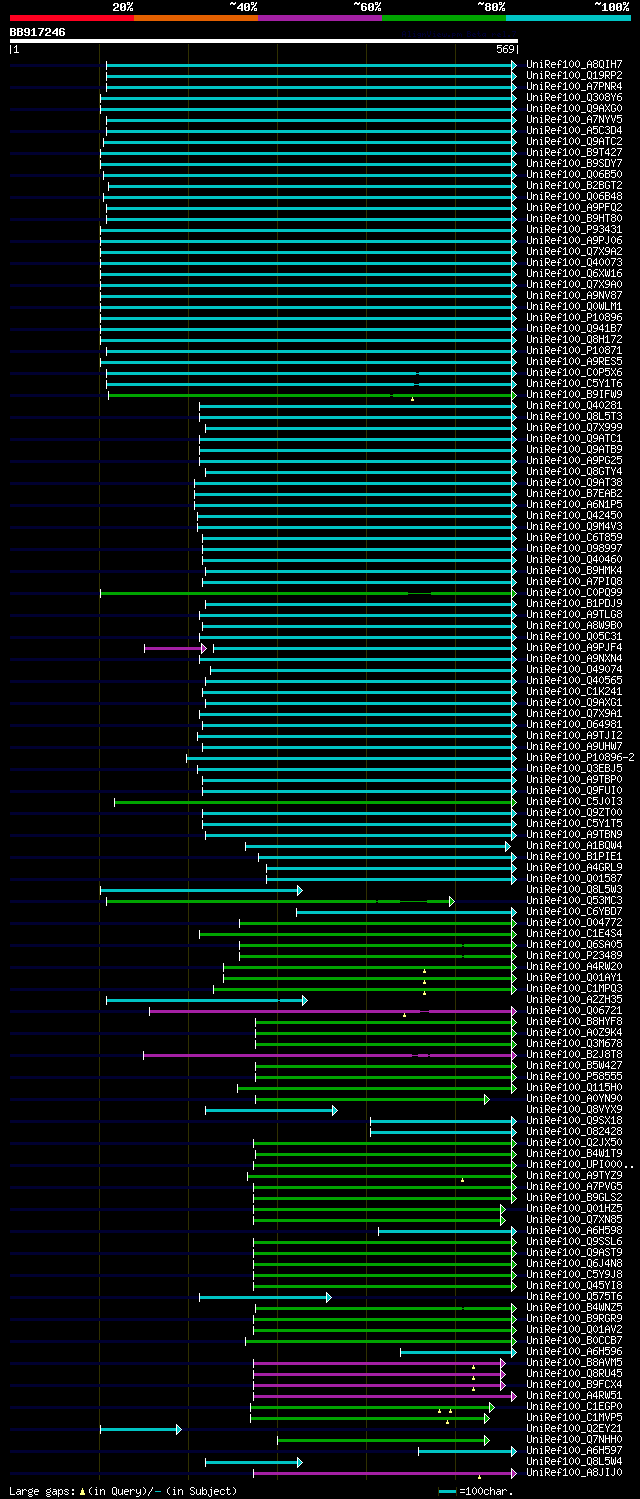The height and width of the screenshot is (1499, 640).
Task: Click the purple ~60% legend color bar
Action: (x=320, y=18)
